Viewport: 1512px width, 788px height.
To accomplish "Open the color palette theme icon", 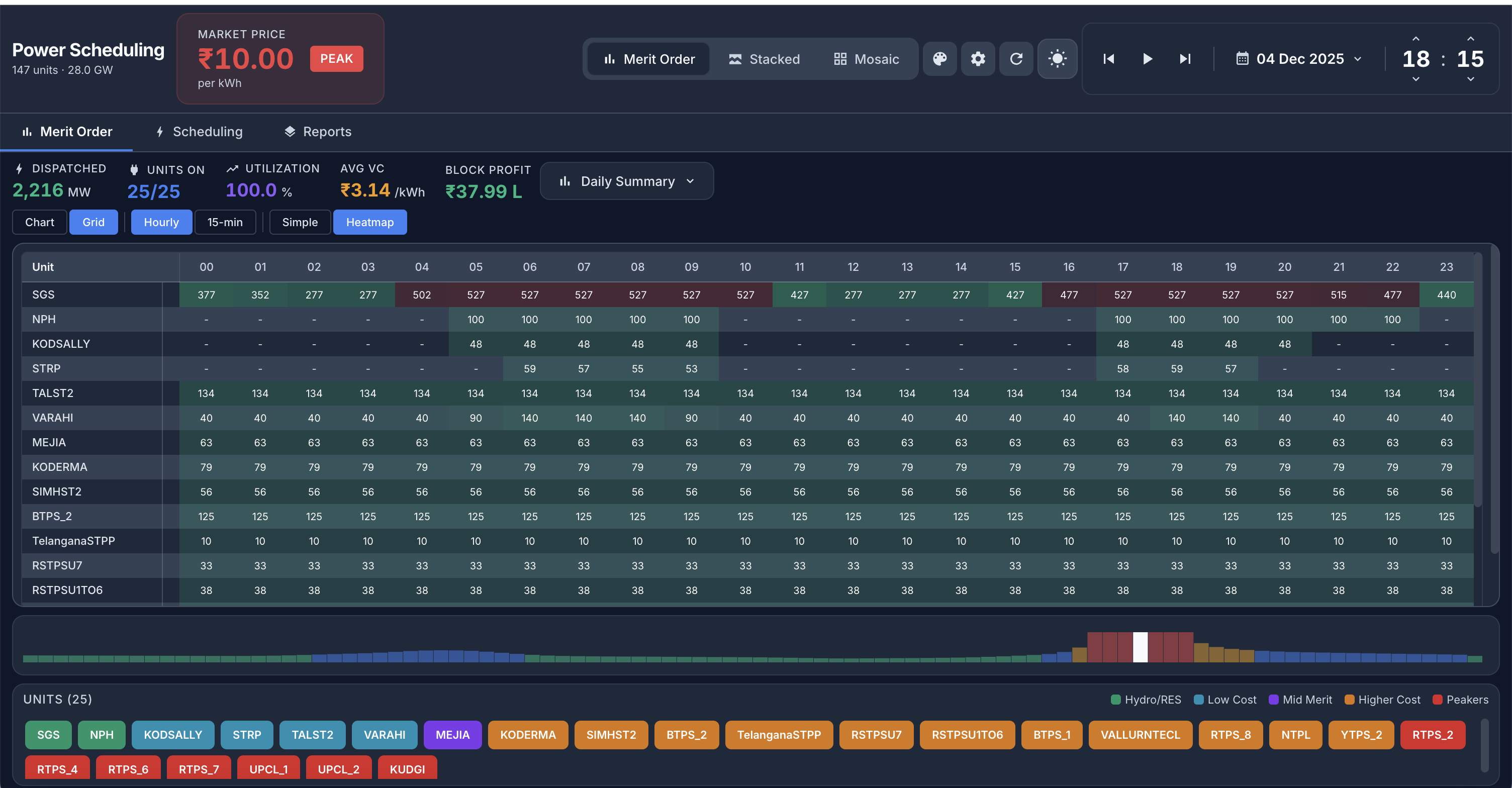I will pos(939,59).
